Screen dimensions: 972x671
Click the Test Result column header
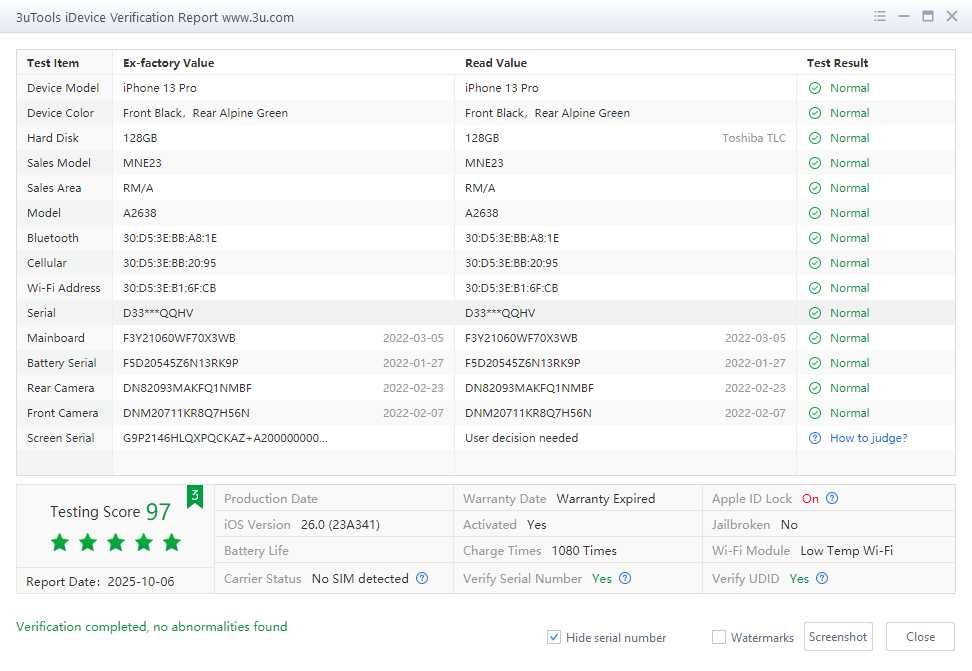(x=837, y=63)
